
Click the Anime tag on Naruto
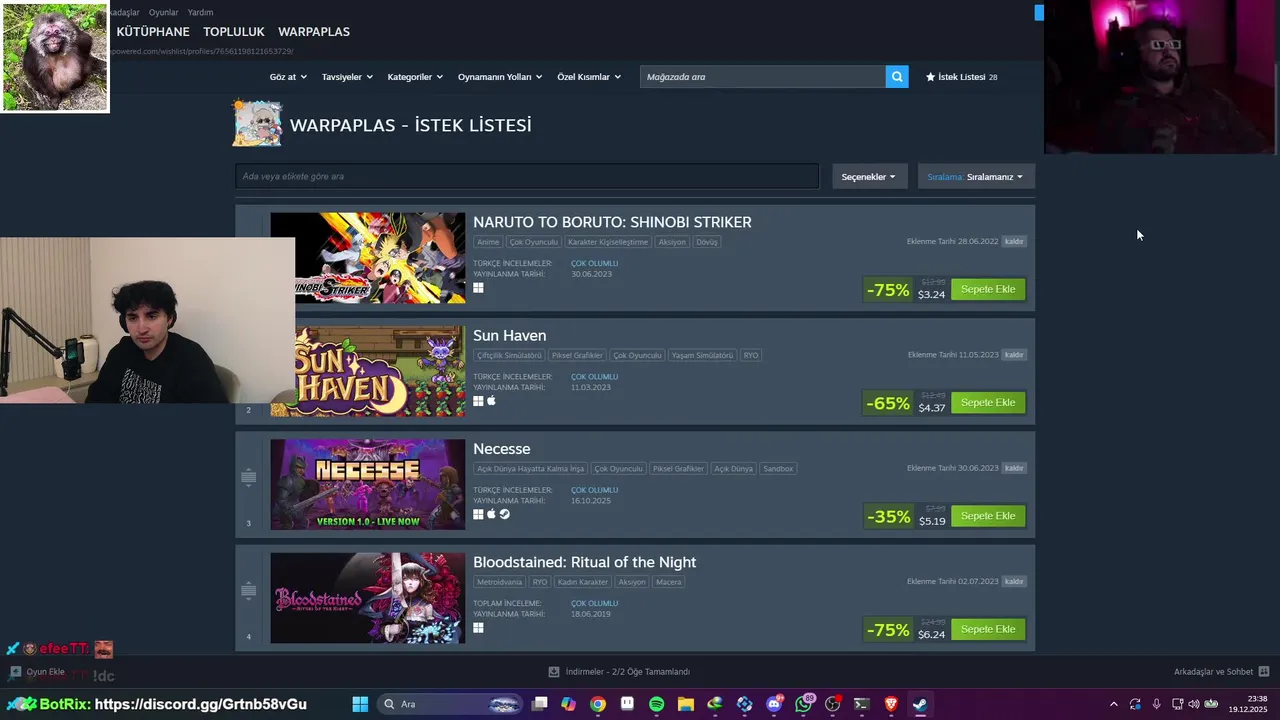pyautogui.click(x=488, y=242)
